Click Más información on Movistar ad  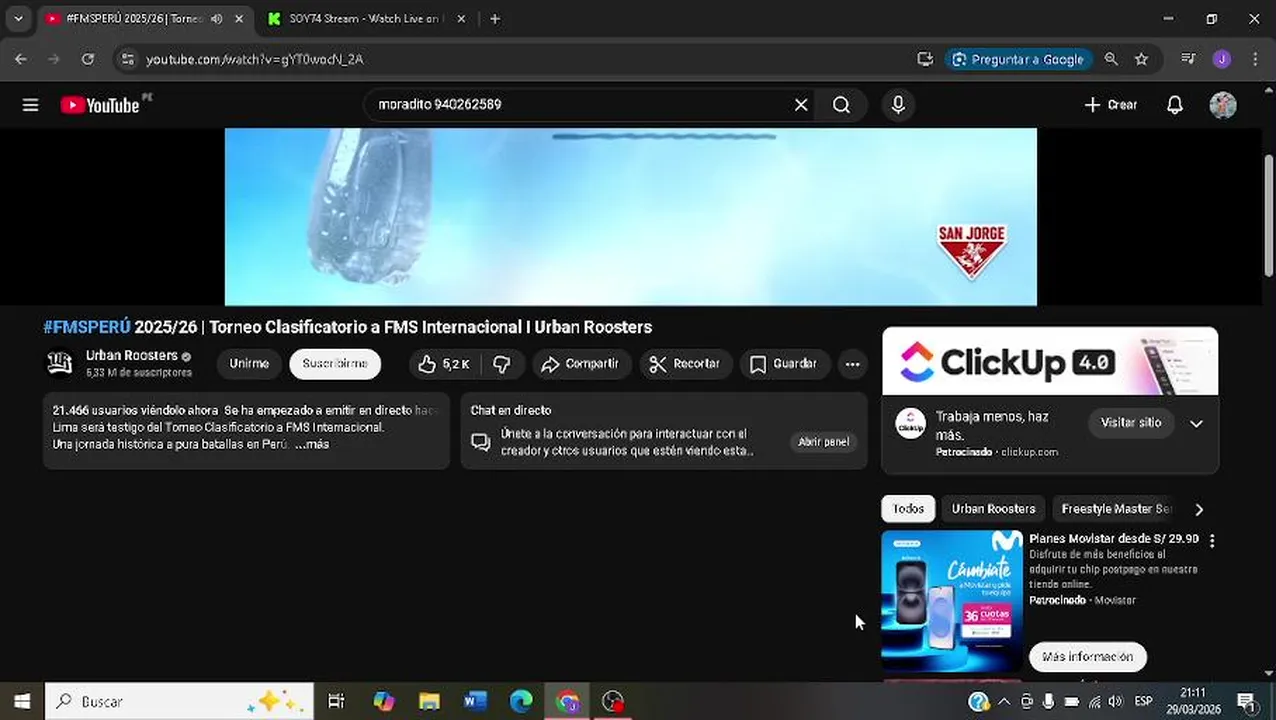point(1088,657)
